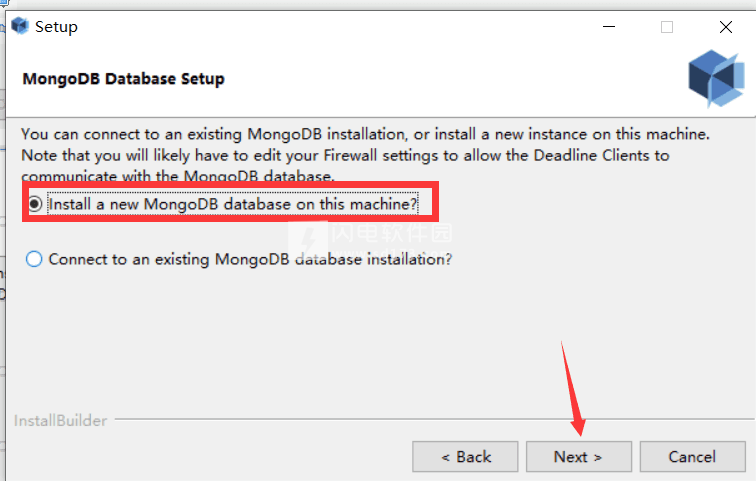Minimize the Setup window
This screenshot has width=756, height=481.
tap(609, 27)
